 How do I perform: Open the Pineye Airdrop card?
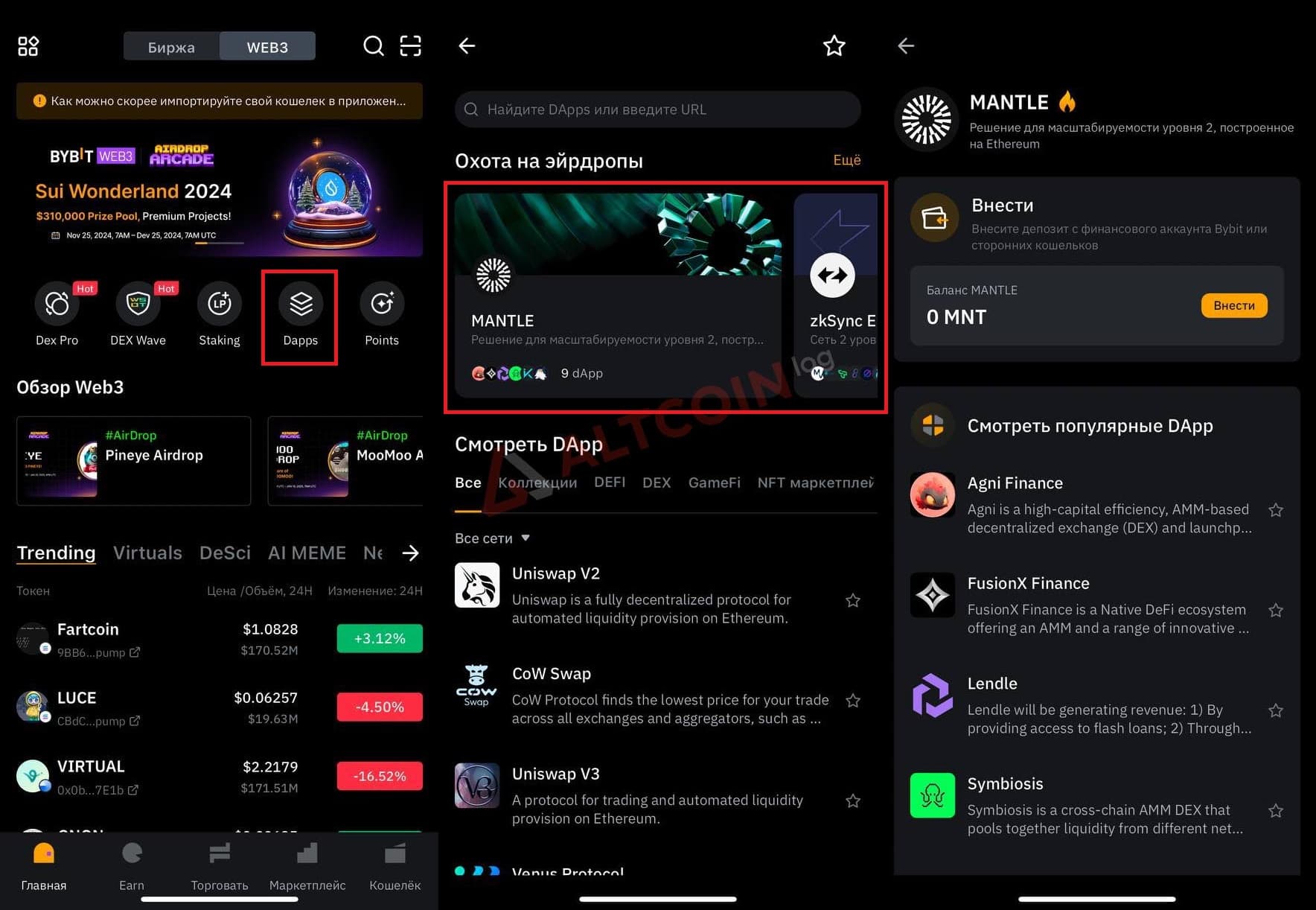(134, 461)
